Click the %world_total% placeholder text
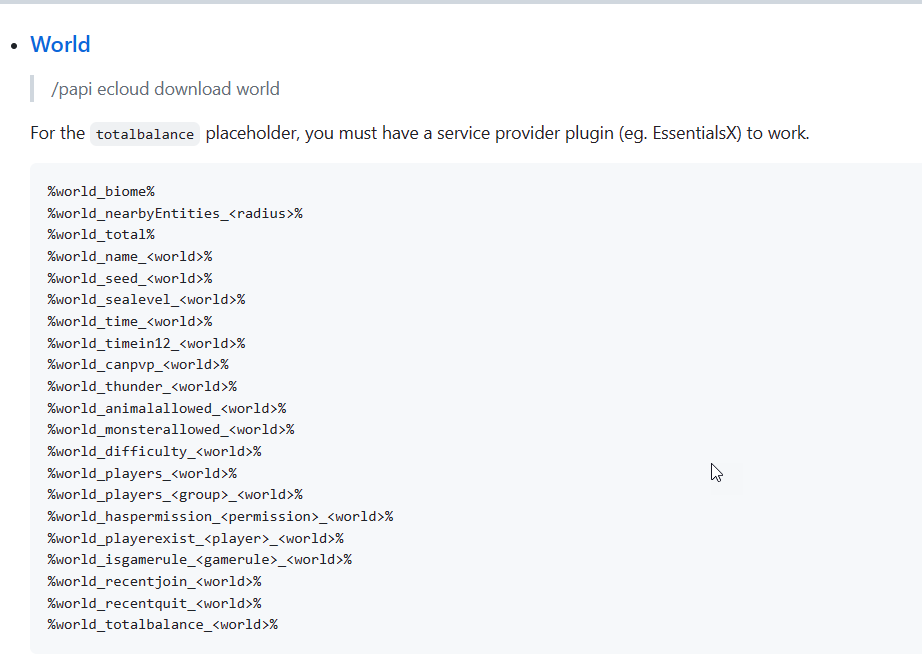The height and width of the screenshot is (660, 922). click(100, 234)
